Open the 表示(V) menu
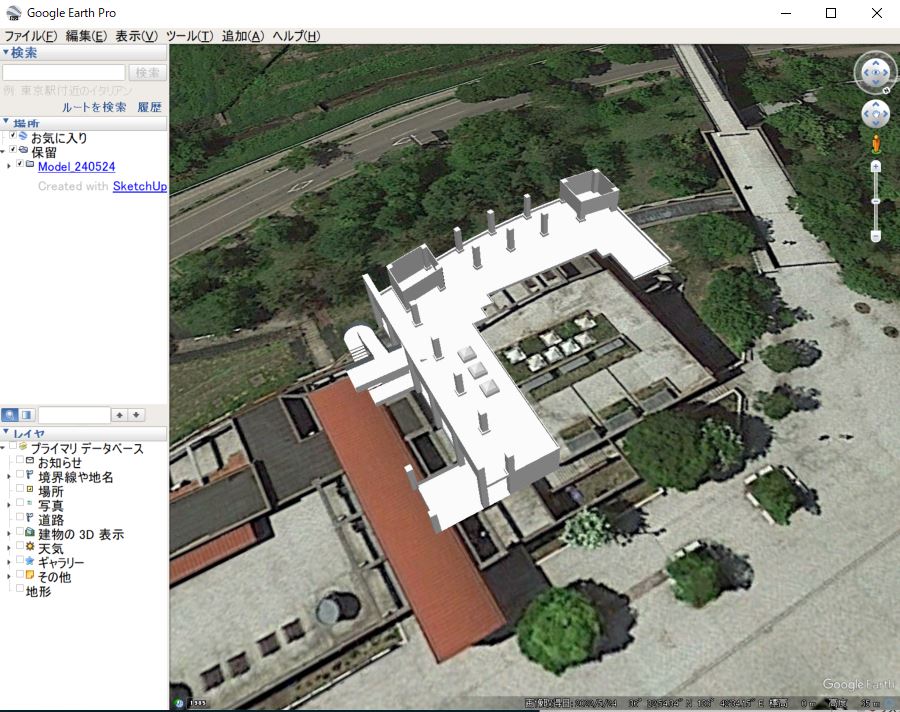The height and width of the screenshot is (712, 900). (x=136, y=36)
